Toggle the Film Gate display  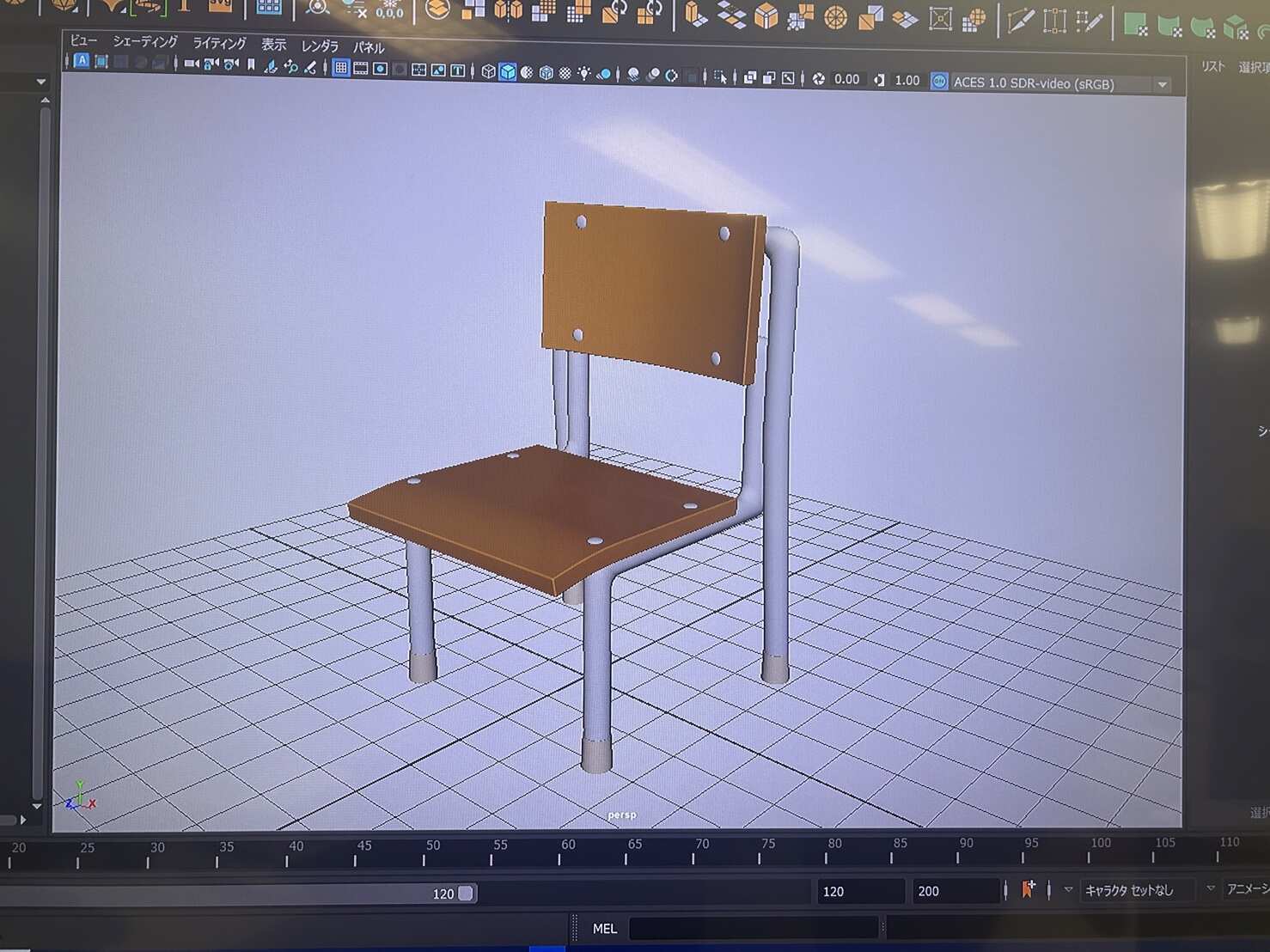pyautogui.click(x=361, y=69)
